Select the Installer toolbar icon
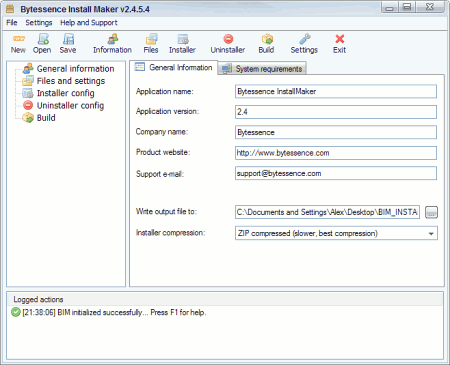 [182, 44]
